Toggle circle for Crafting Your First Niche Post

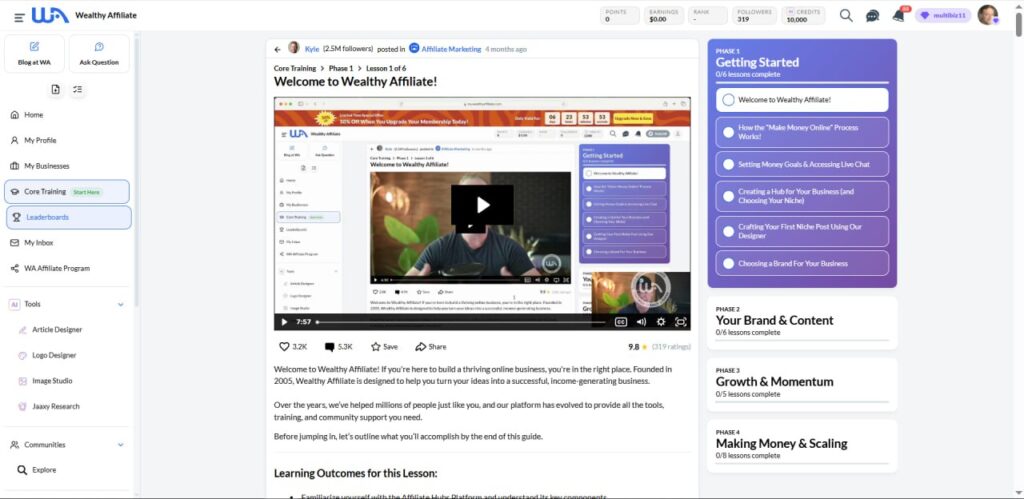click(x=728, y=231)
